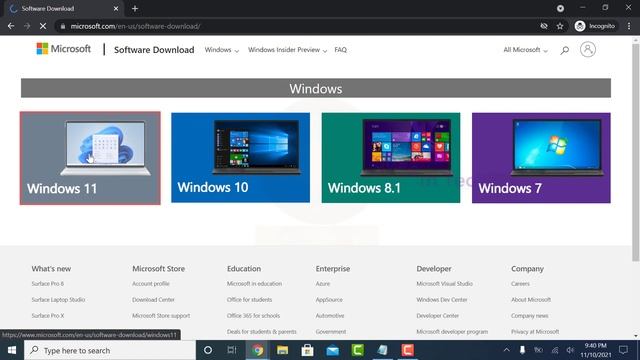Click the Software Download heading link
640x360 pixels.
(154, 50)
